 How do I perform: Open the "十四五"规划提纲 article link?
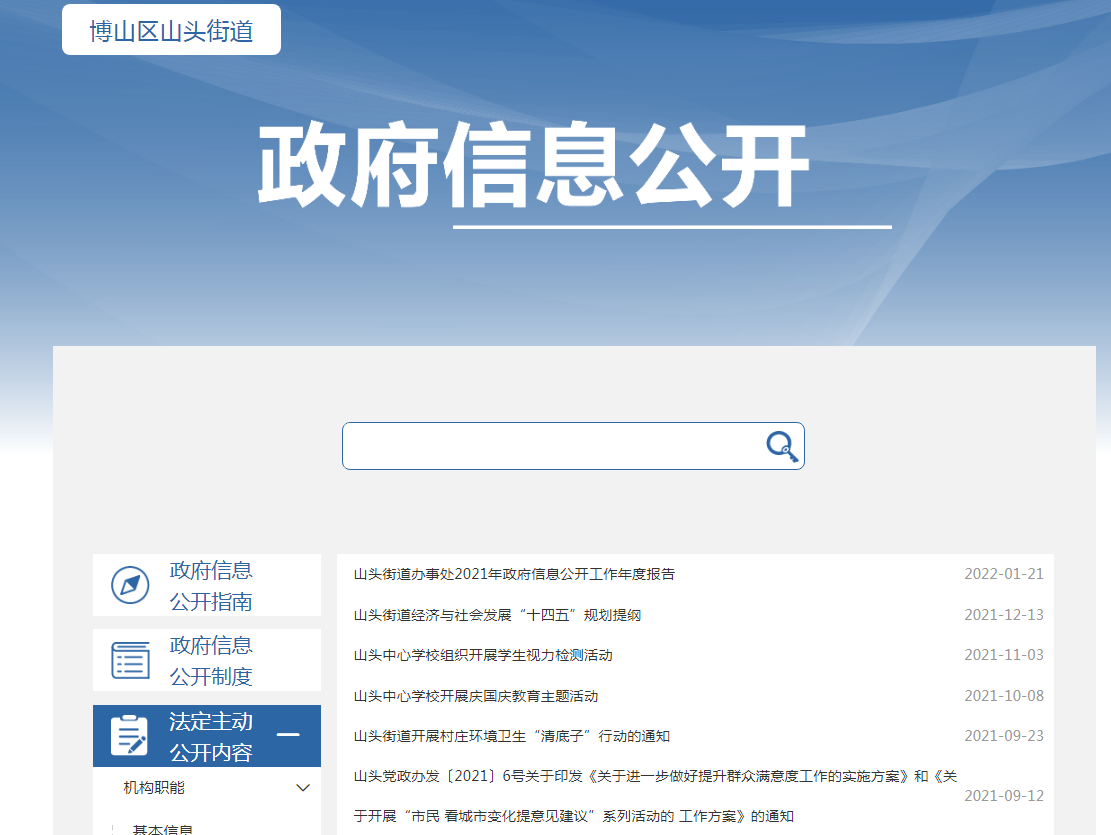[x=497, y=615]
